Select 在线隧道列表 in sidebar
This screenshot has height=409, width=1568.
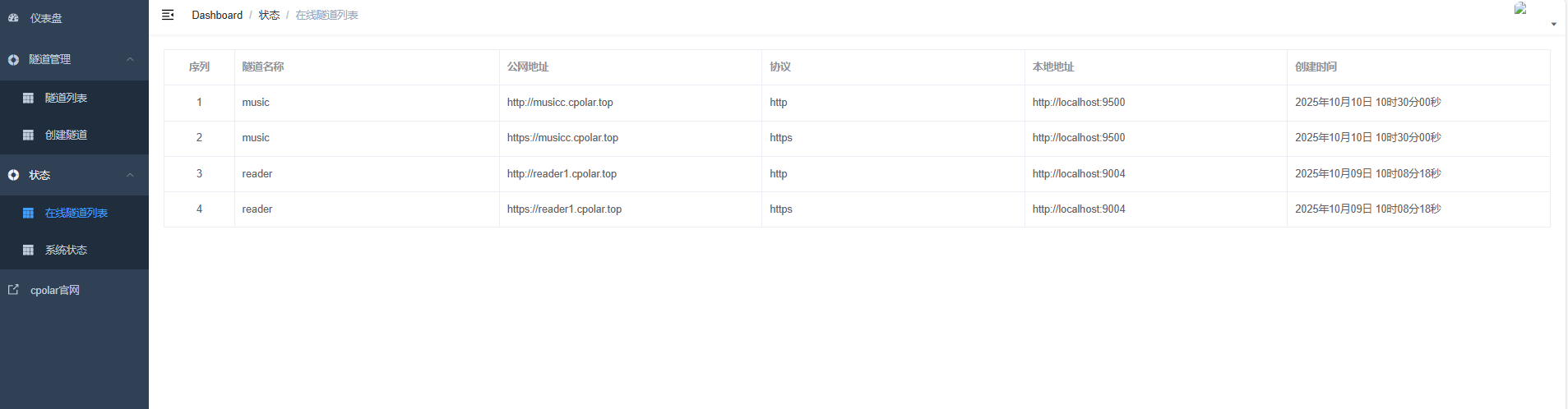click(x=76, y=213)
